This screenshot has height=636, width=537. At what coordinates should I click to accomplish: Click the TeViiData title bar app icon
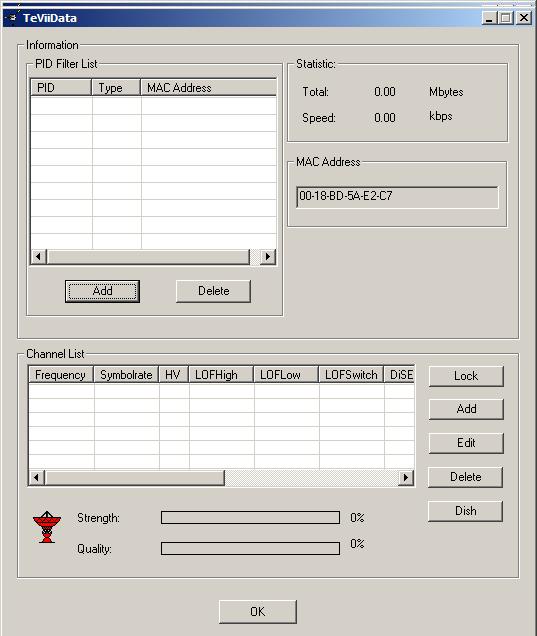(x=13, y=18)
